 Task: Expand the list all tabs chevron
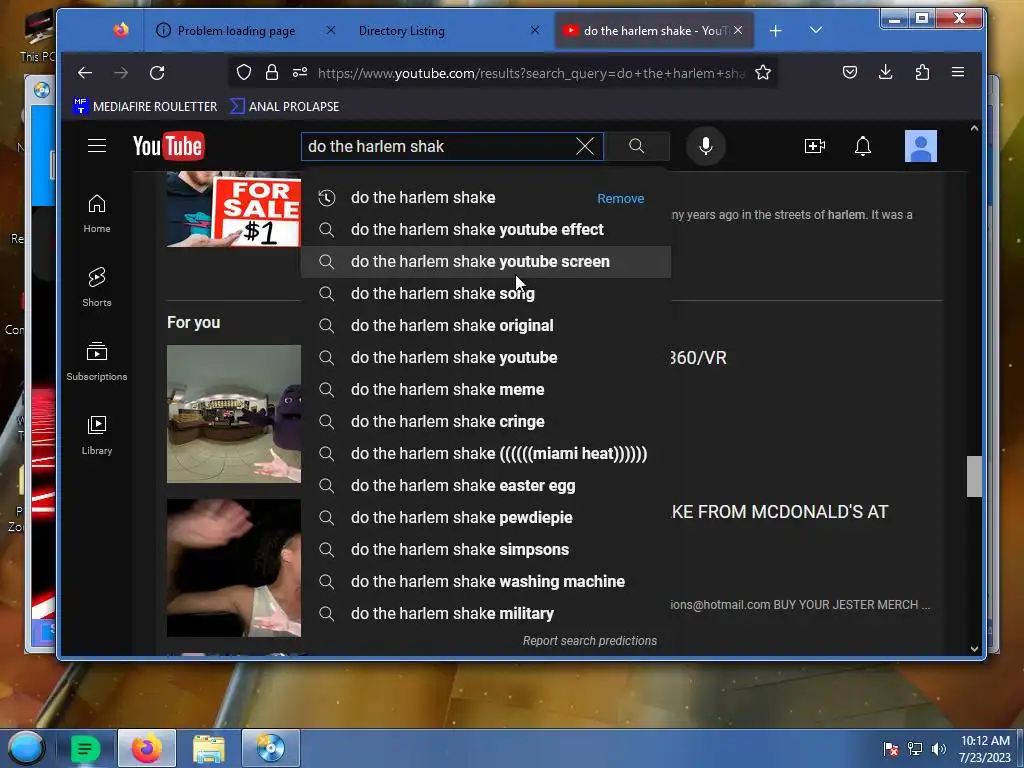click(816, 31)
